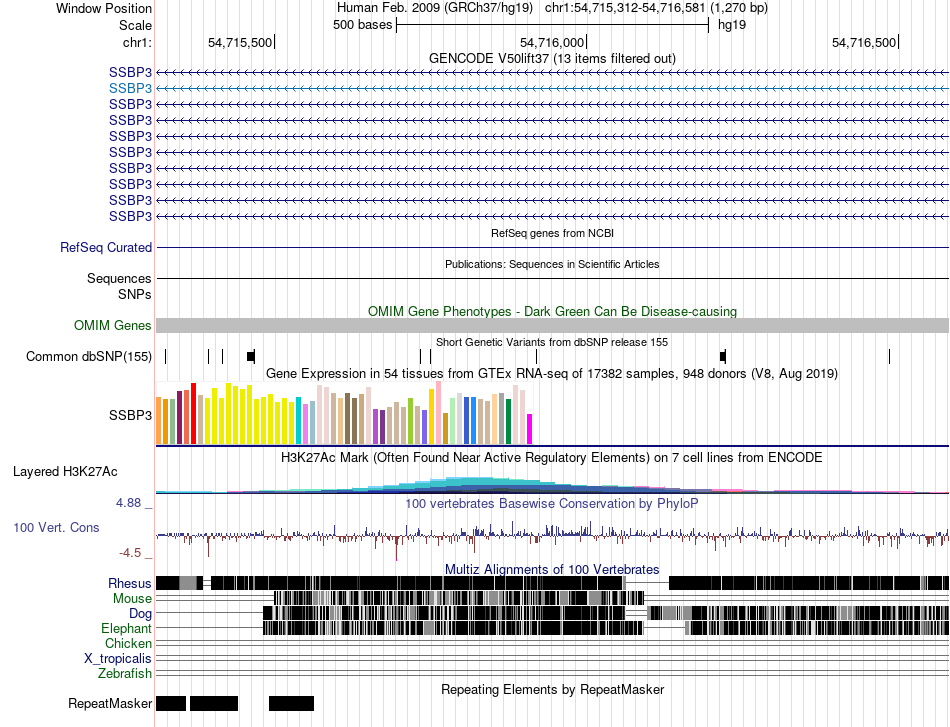This screenshot has height=727, width=950.
Task: Click the Chicken alignment row label
Action: pos(128,643)
